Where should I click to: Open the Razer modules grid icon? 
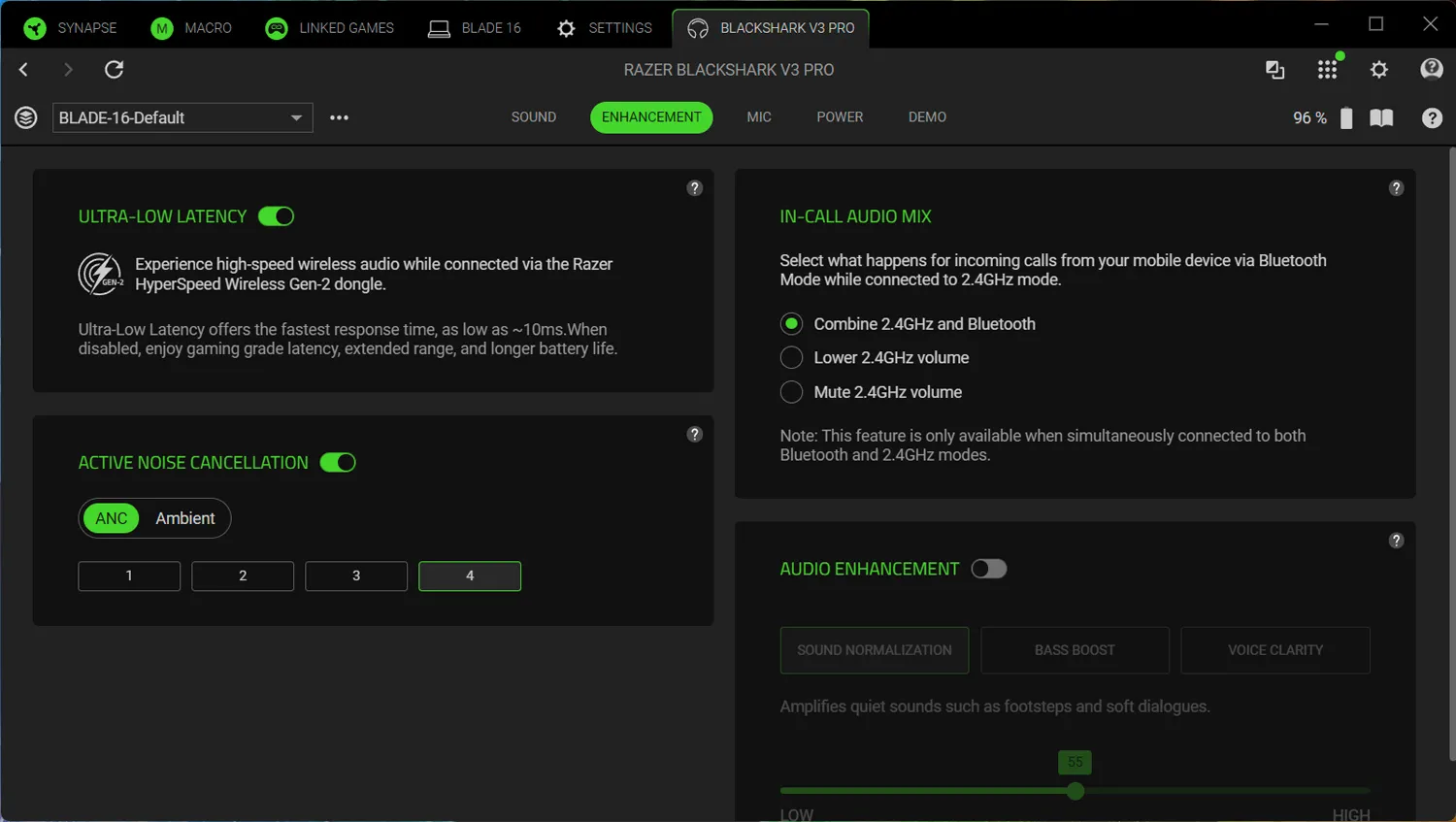tap(1327, 69)
